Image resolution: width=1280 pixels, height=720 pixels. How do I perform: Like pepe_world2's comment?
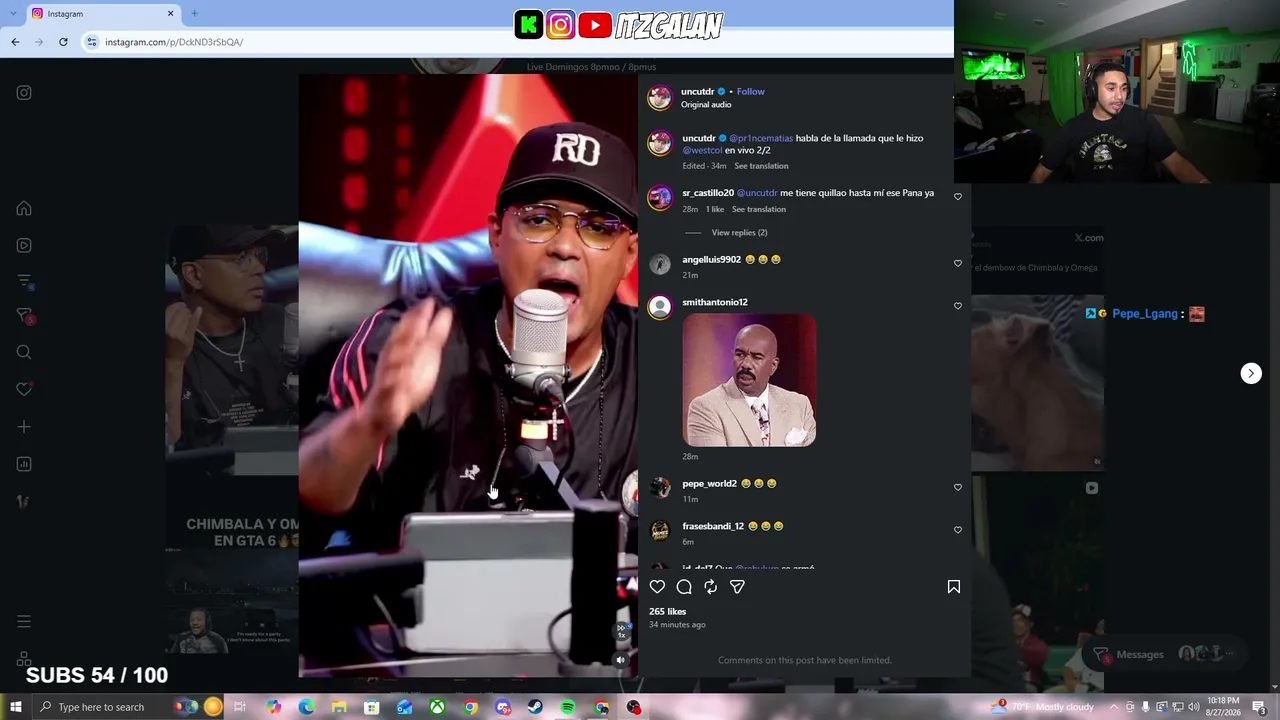[958, 487]
